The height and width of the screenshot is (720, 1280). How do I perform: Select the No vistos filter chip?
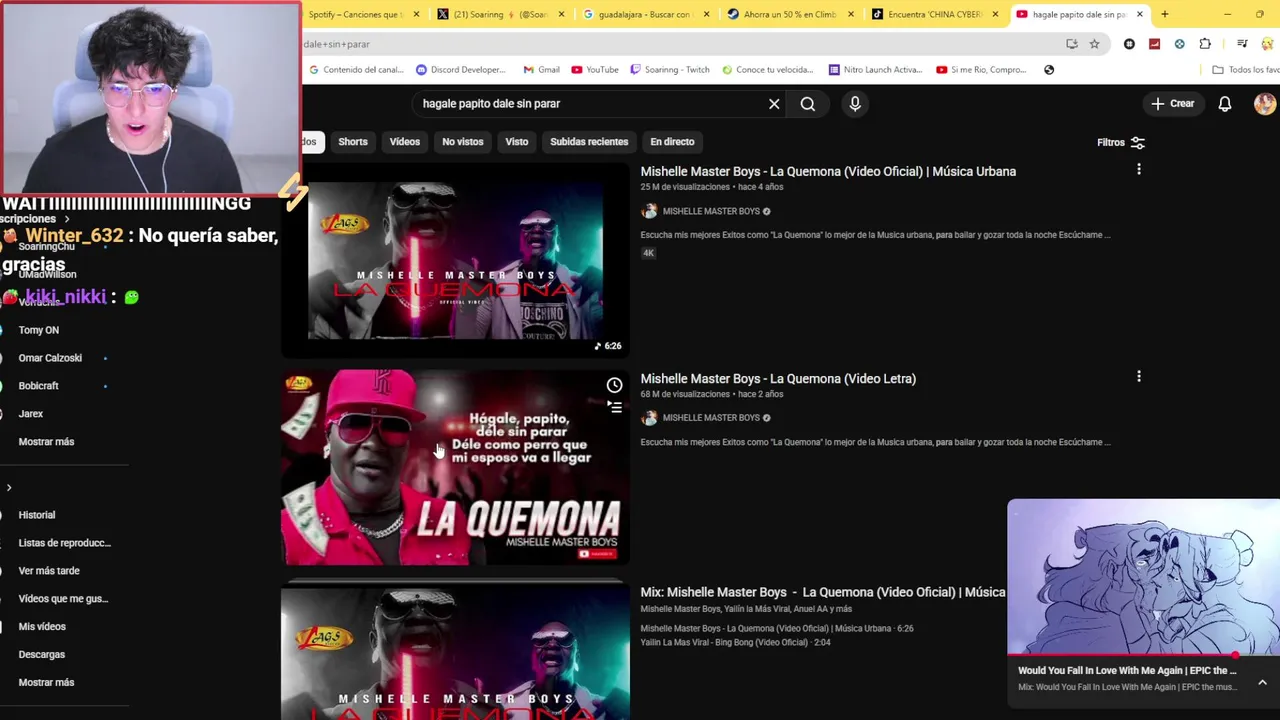pos(463,142)
